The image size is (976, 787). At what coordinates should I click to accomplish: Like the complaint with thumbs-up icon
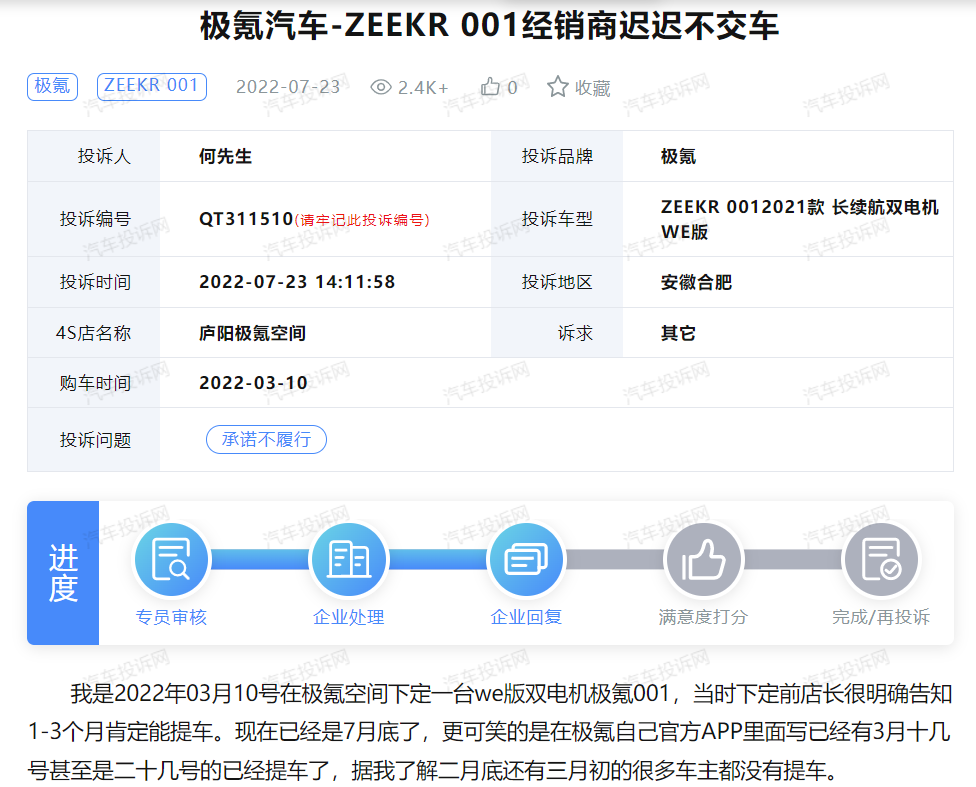click(x=490, y=87)
